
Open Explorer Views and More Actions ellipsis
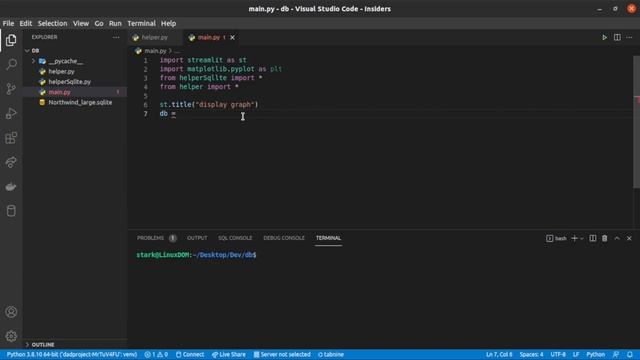(116, 37)
